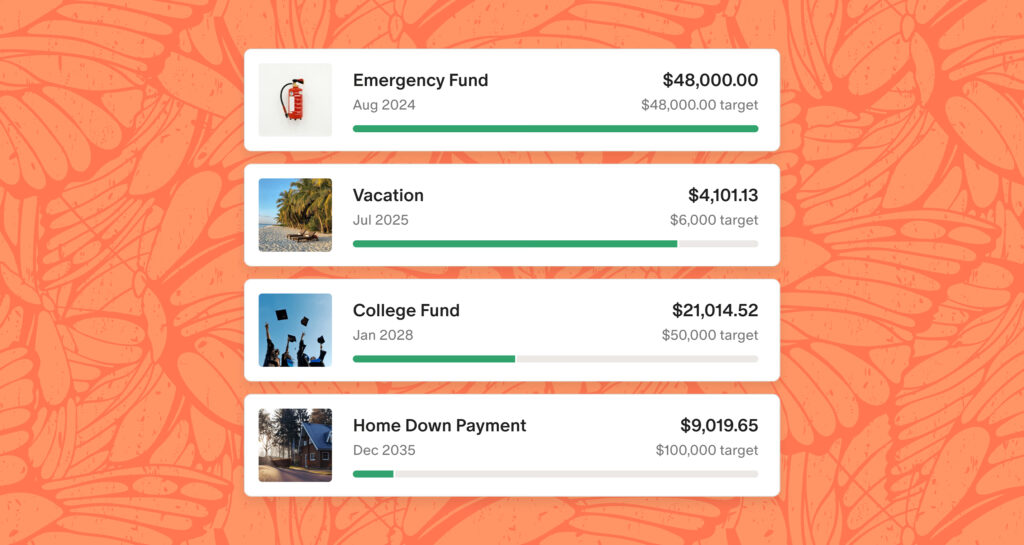Click the Vacation goal progress bar

[x=555, y=244]
